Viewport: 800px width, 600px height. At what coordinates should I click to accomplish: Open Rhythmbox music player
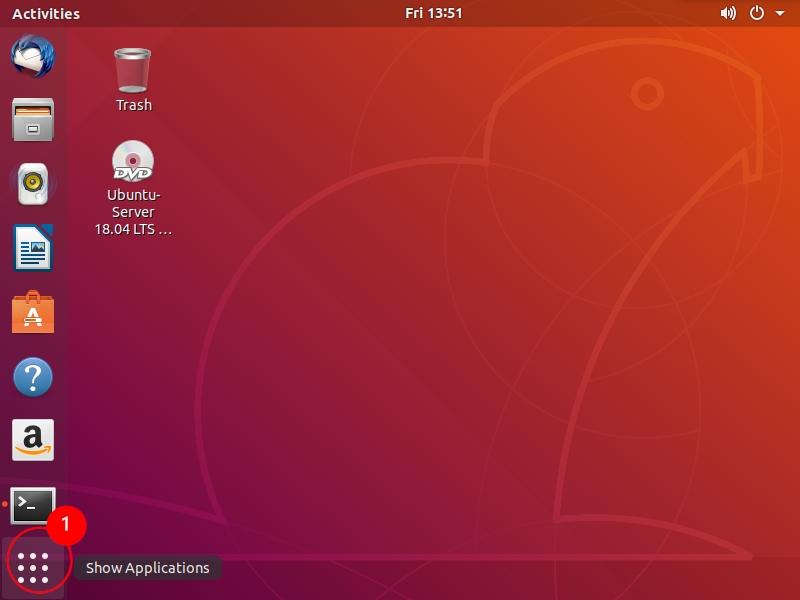pos(32,184)
